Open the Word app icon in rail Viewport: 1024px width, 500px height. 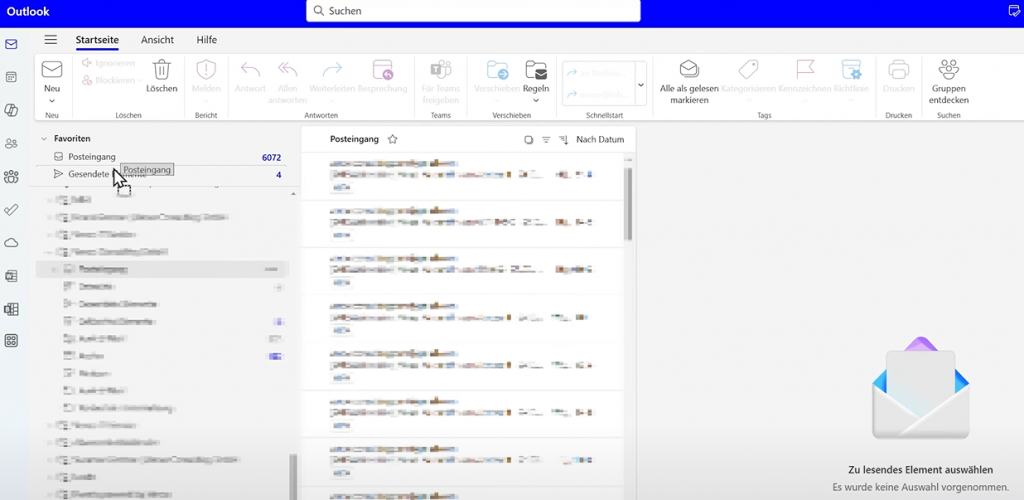pos(11,276)
